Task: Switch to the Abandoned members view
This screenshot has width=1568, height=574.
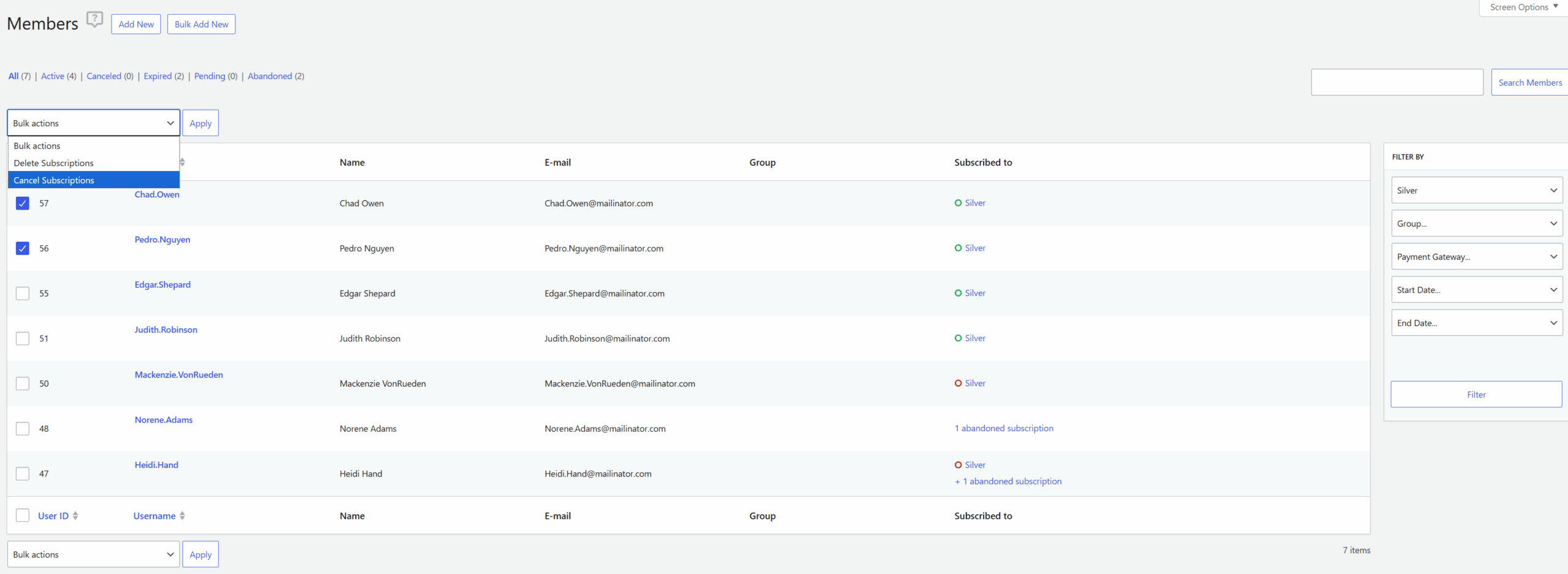Action: click(269, 76)
